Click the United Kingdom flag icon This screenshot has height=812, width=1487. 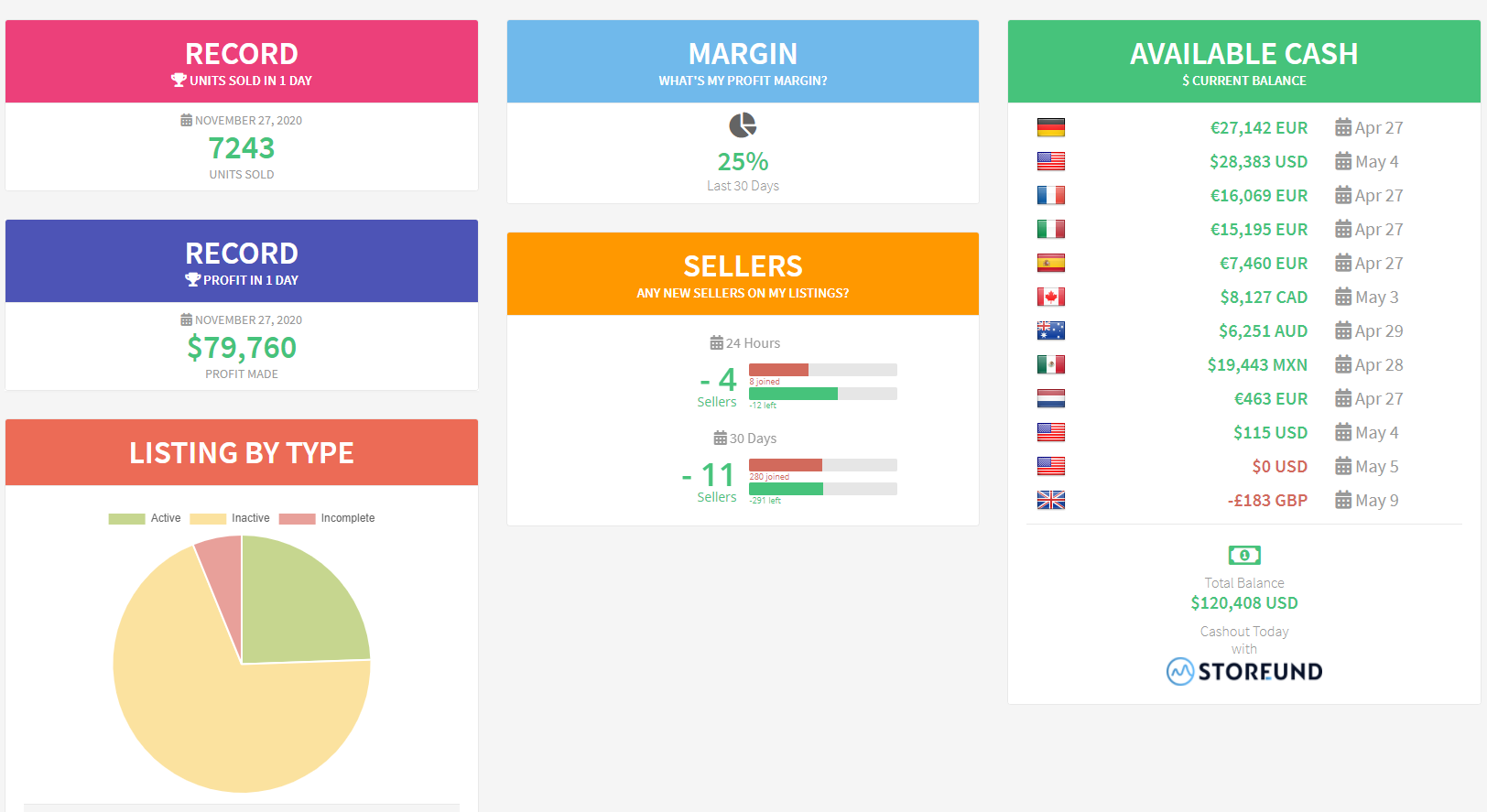pyautogui.click(x=1051, y=500)
